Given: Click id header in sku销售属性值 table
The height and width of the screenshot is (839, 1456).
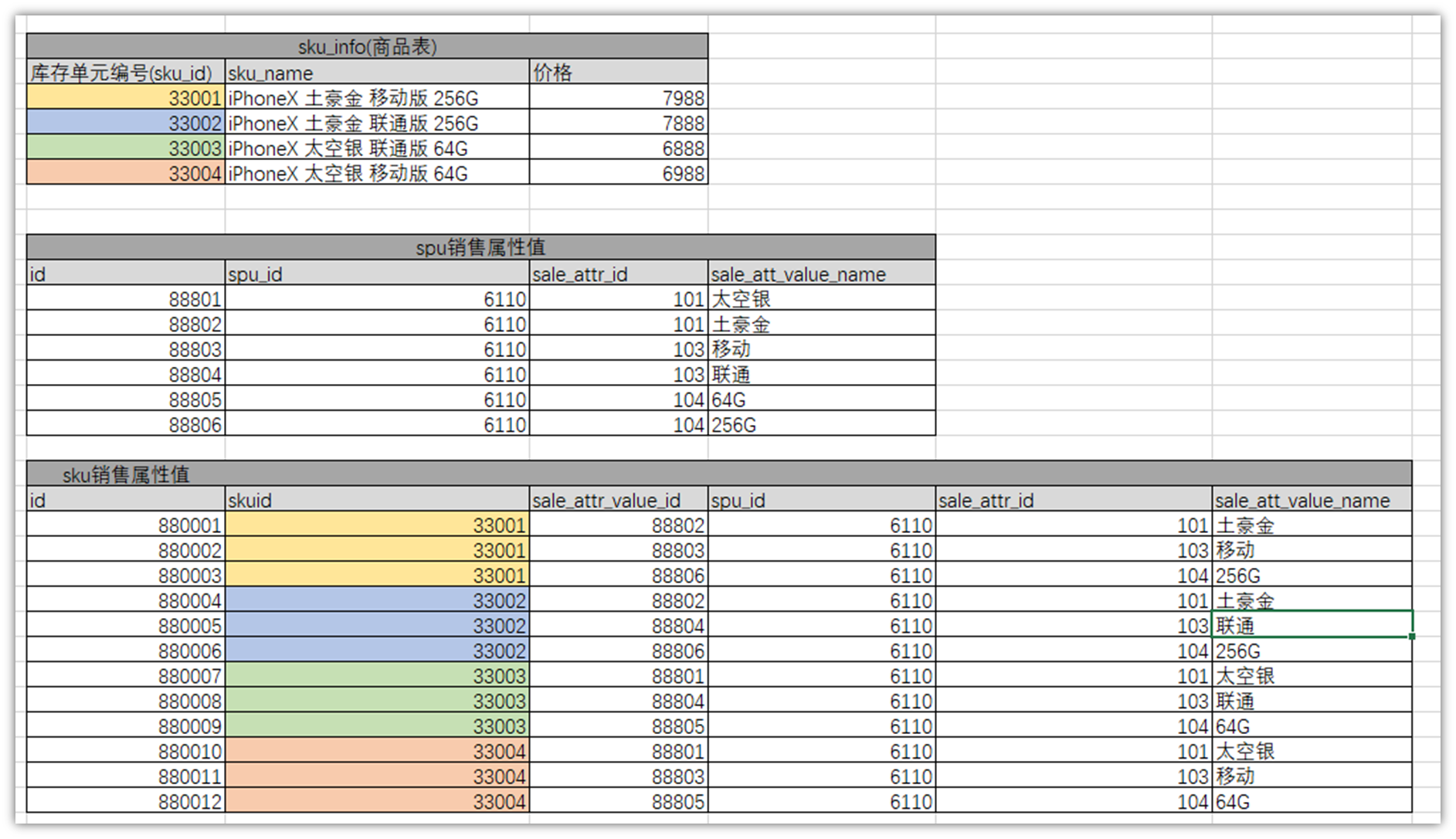Looking at the screenshot, I should [x=126, y=499].
